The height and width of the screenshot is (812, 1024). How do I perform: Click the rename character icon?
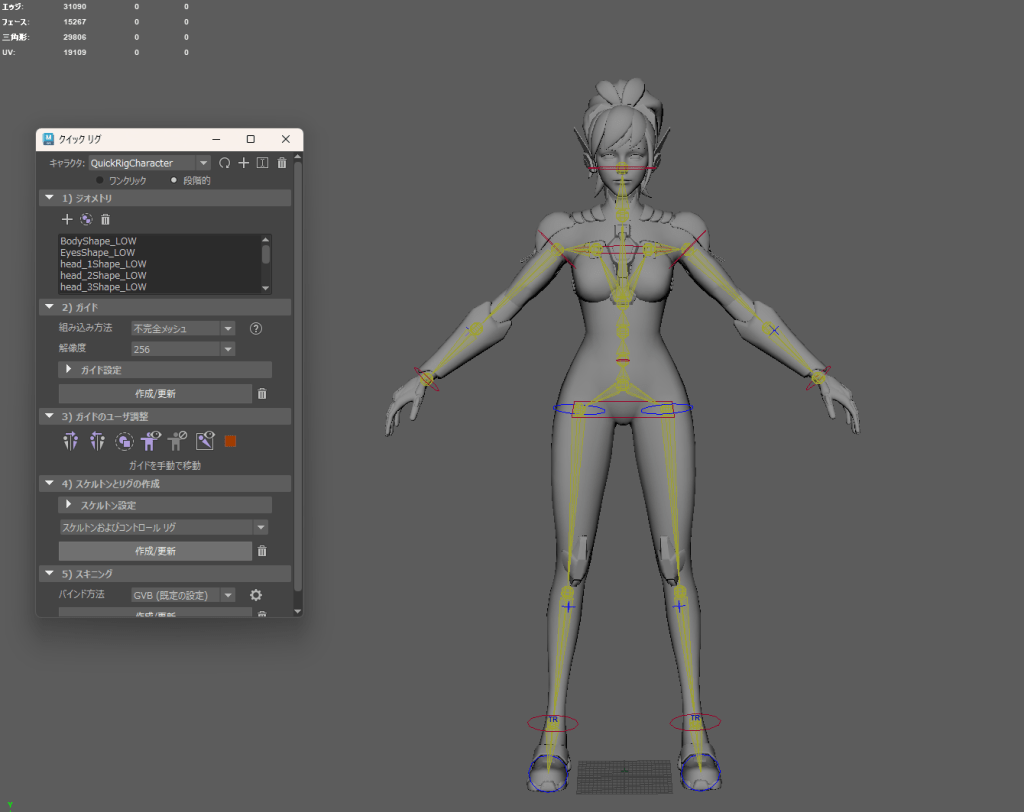pos(262,163)
